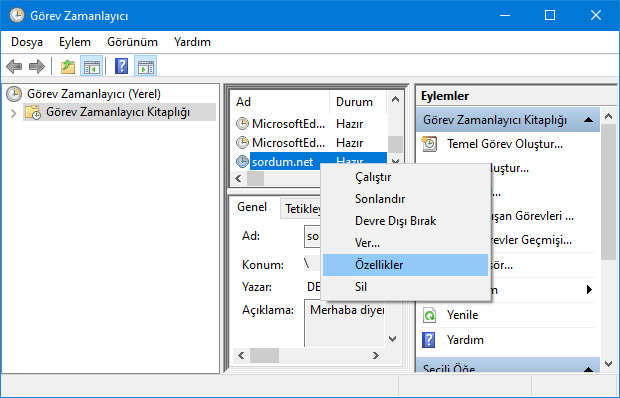Click the Eylemler pane vertical scrollbar thumb

(608, 192)
